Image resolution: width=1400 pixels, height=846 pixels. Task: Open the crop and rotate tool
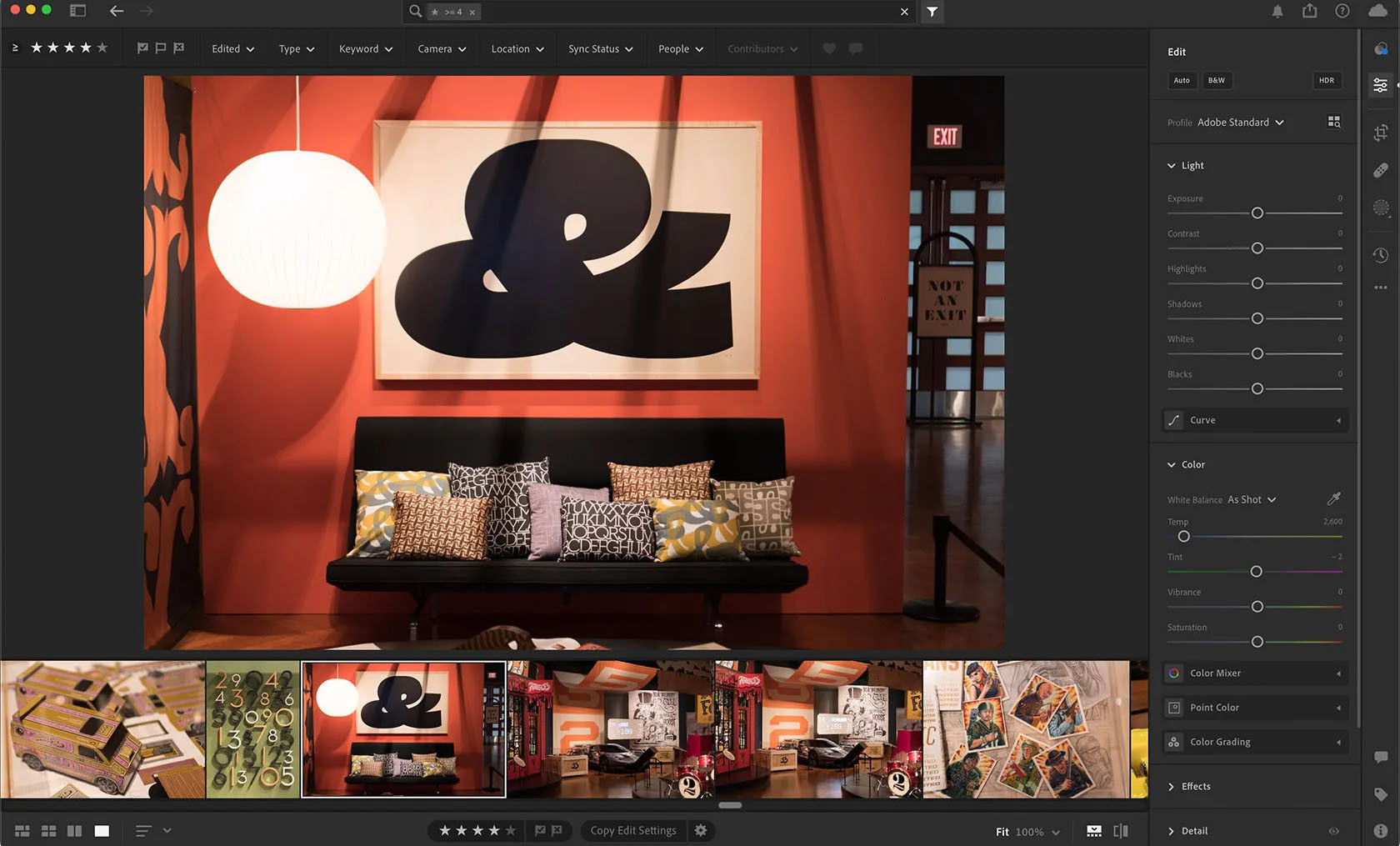pos(1381,133)
